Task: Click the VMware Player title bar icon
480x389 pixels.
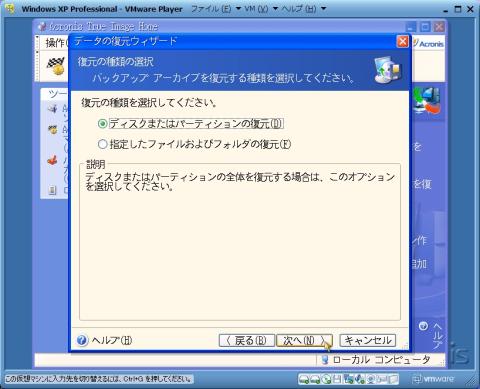Action: click(10, 9)
